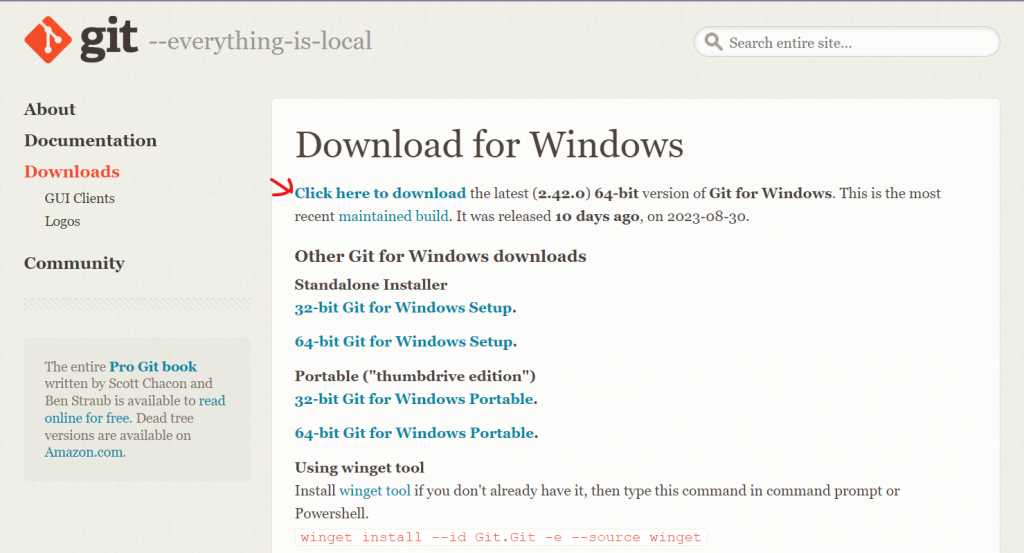Screen dimensions: 1024x553
Task: Click the --everything-is-local tagline
Action: click(260, 41)
